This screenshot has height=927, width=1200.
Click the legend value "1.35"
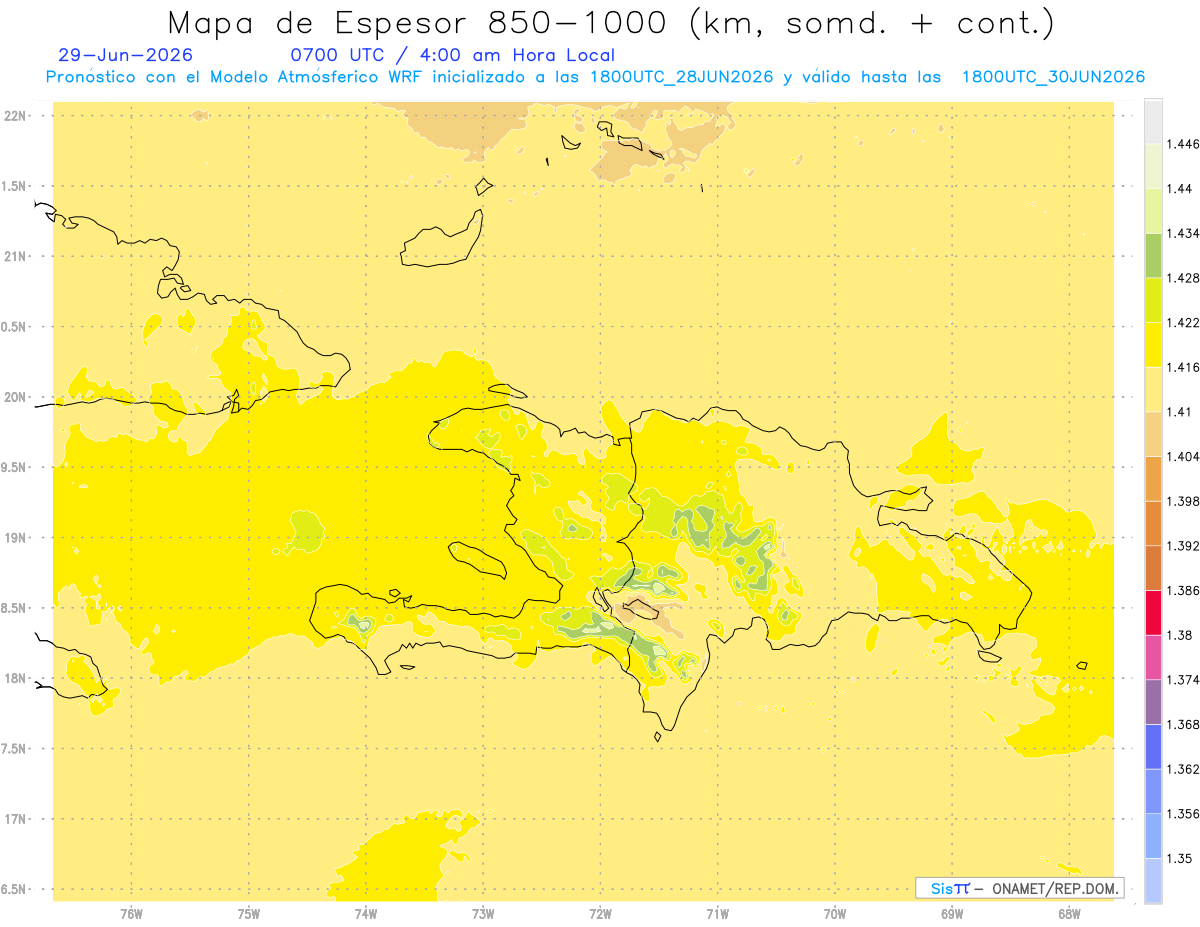tap(1179, 858)
